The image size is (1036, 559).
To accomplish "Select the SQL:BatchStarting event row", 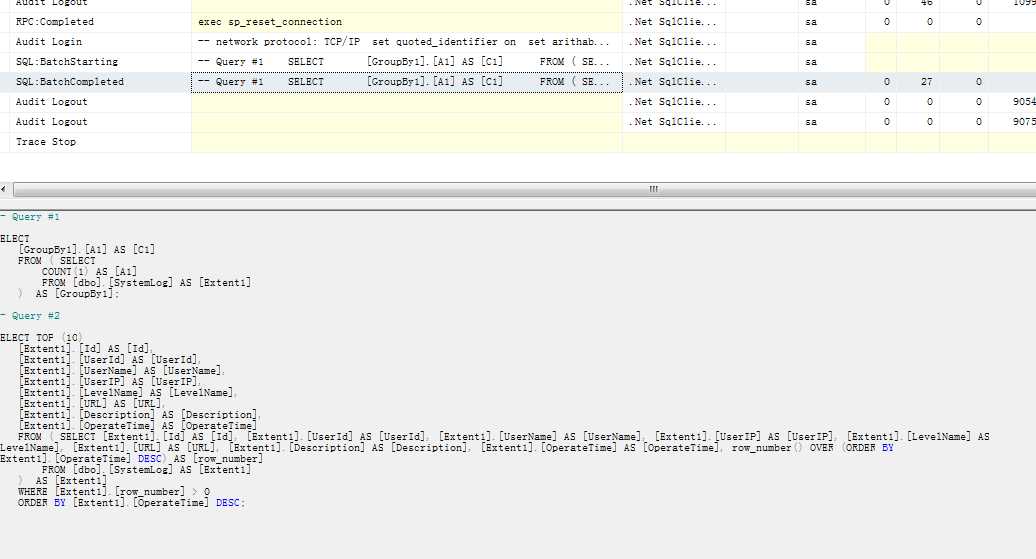I will pyautogui.click(x=518, y=61).
